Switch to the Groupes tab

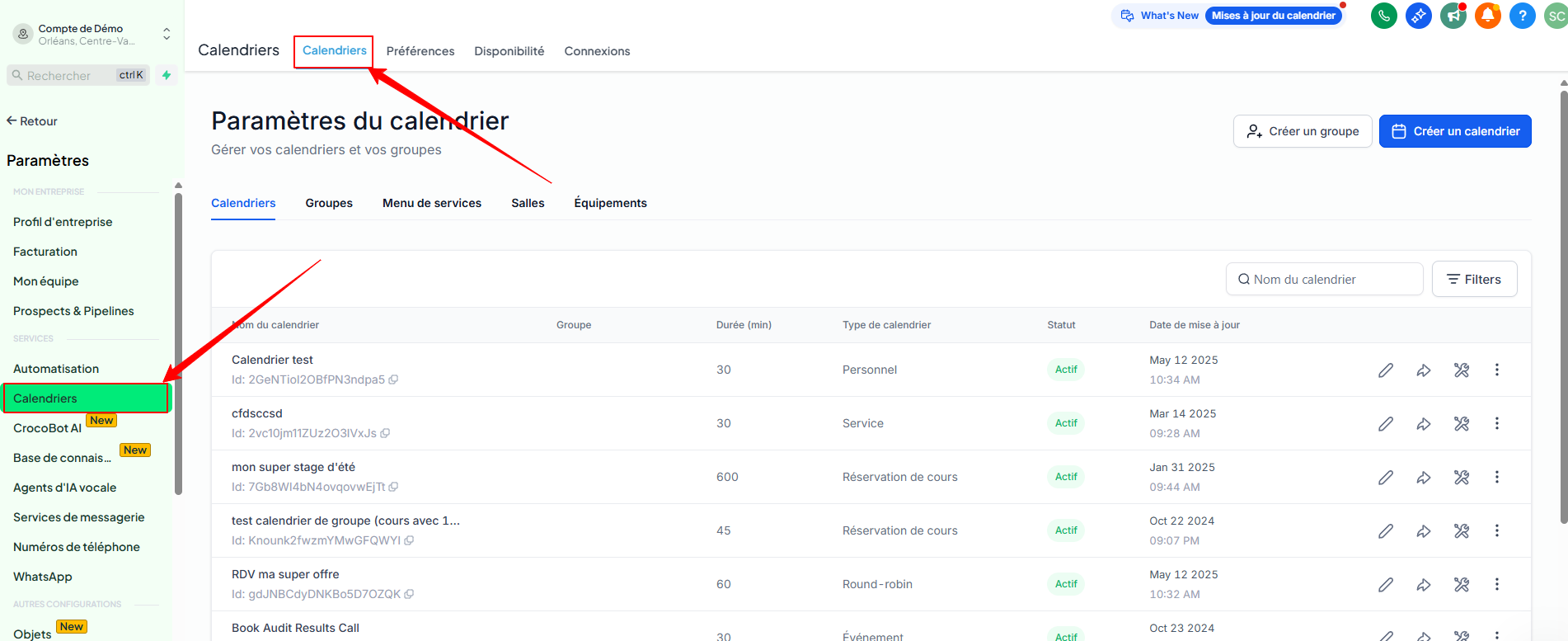(x=329, y=203)
